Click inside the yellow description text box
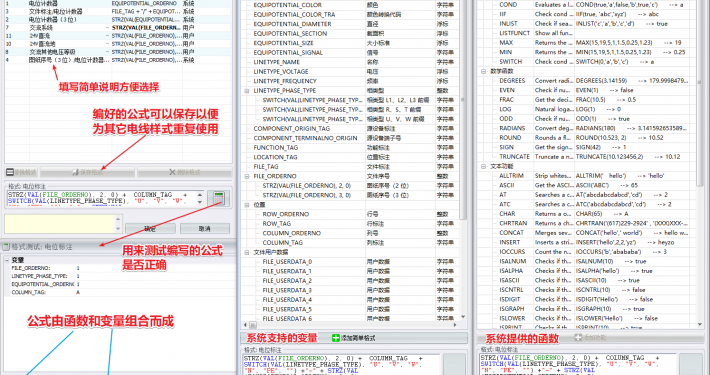Viewport: 710px width, 375px height. tap(60, 224)
